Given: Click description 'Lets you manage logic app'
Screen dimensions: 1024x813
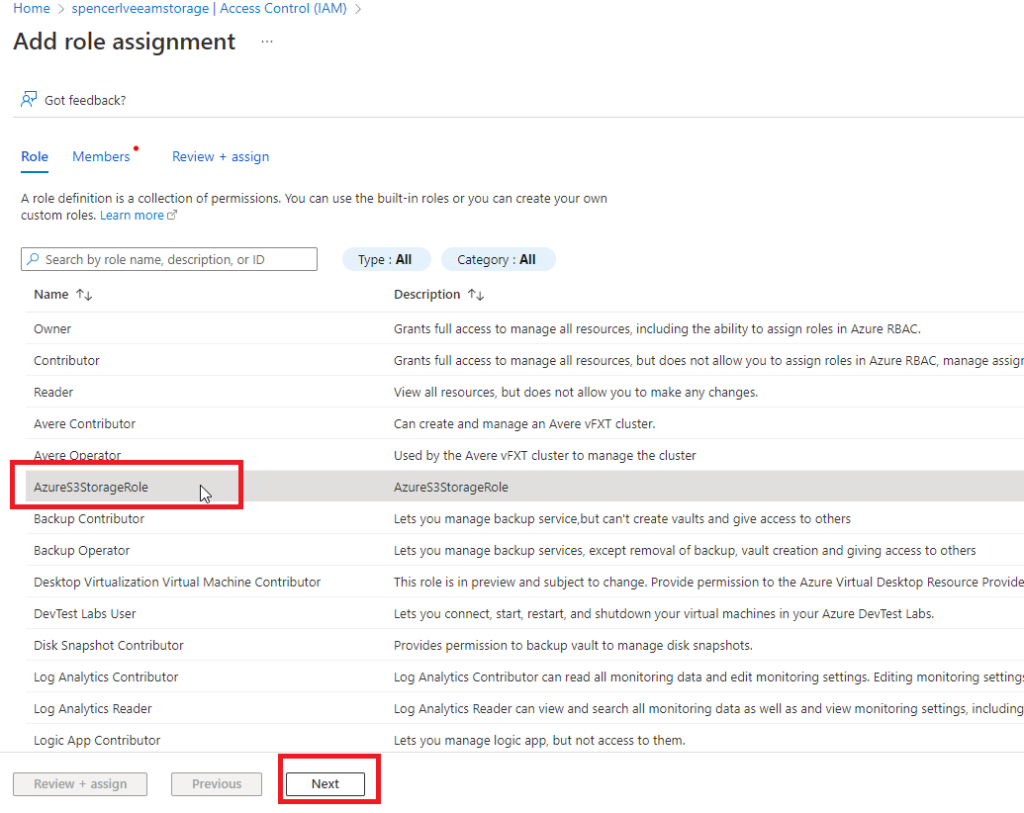Looking at the screenshot, I should (539, 741).
